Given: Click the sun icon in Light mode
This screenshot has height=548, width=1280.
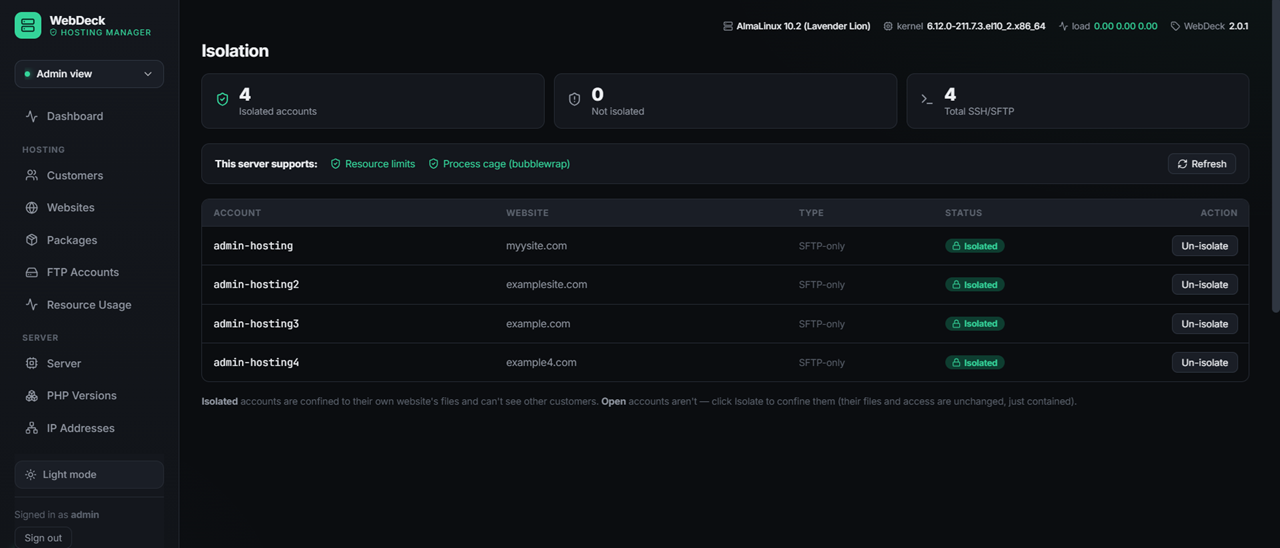Looking at the screenshot, I should pyautogui.click(x=31, y=475).
